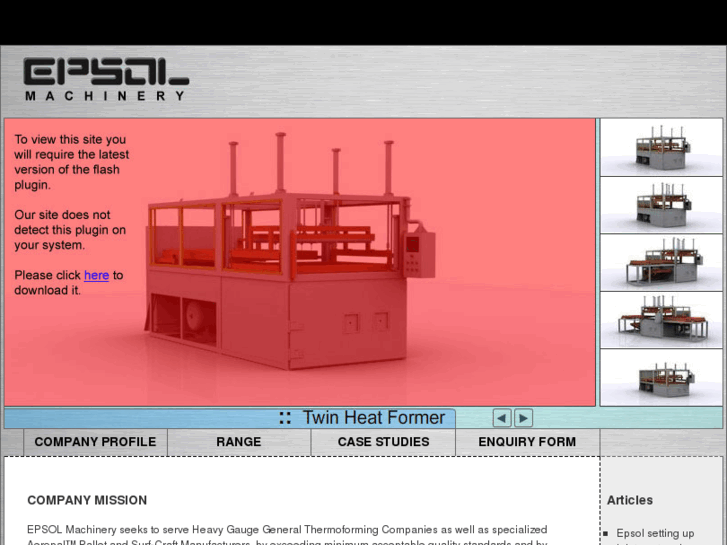
Task: Click the Articles heading
Action: pyautogui.click(x=630, y=500)
